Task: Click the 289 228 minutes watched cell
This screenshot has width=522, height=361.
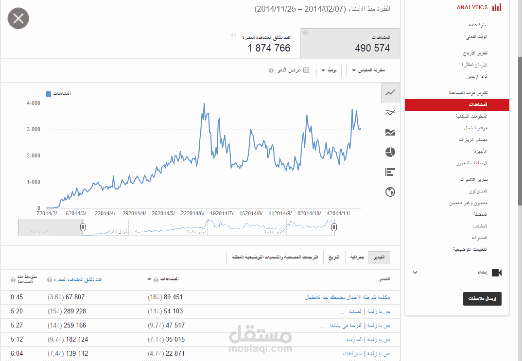Action: [67, 311]
